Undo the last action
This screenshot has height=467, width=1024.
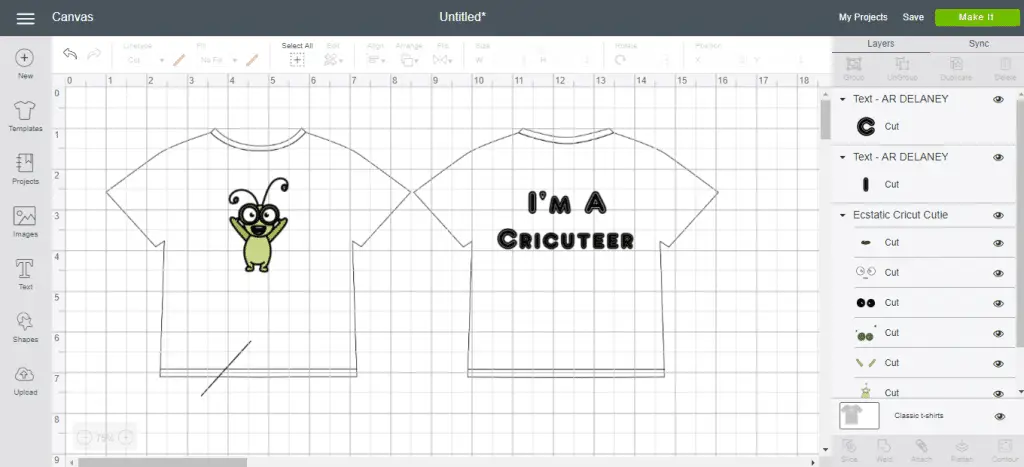(70, 54)
